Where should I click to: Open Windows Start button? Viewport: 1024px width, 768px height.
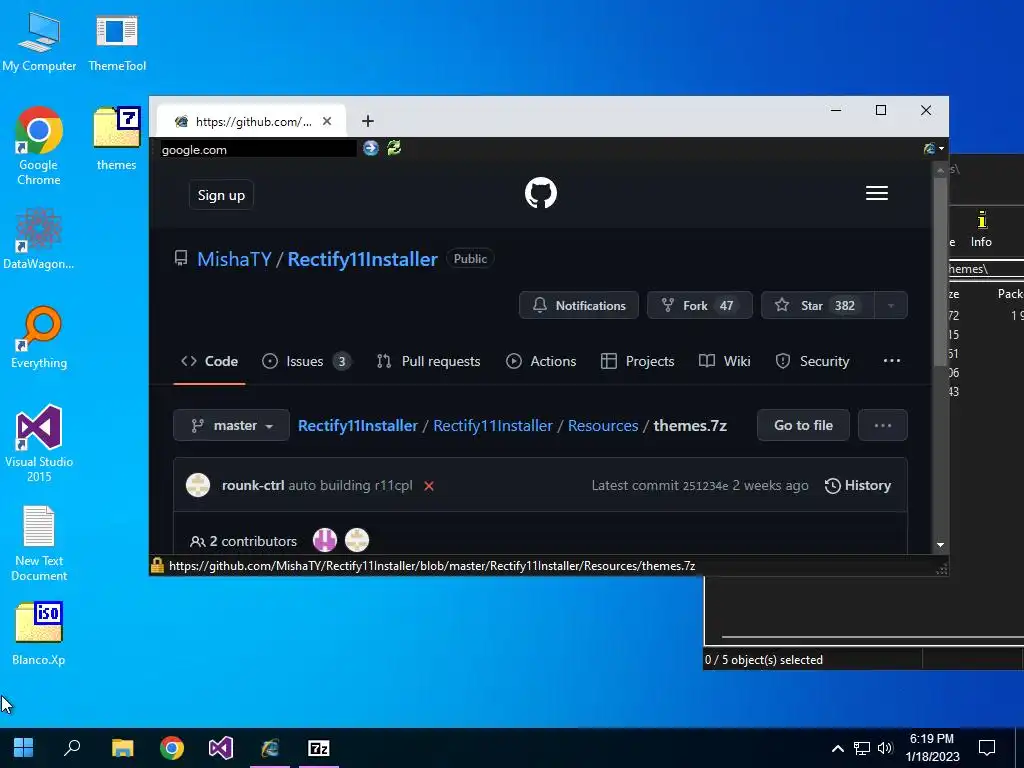coord(24,748)
